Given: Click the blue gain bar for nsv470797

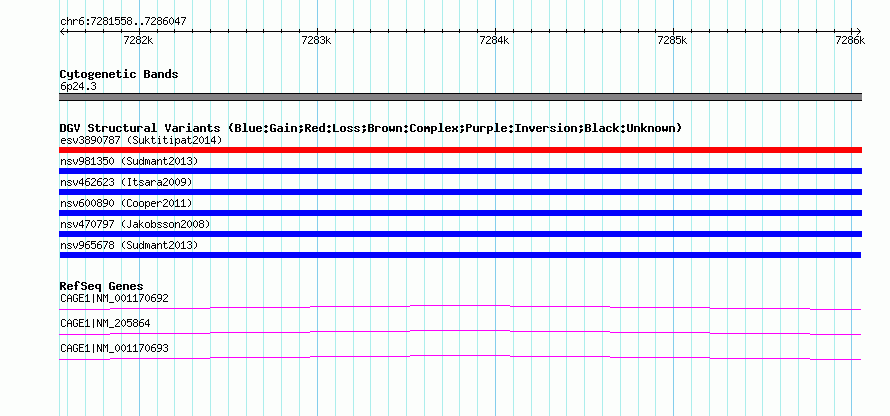Looking at the screenshot, I should point(460,234).
